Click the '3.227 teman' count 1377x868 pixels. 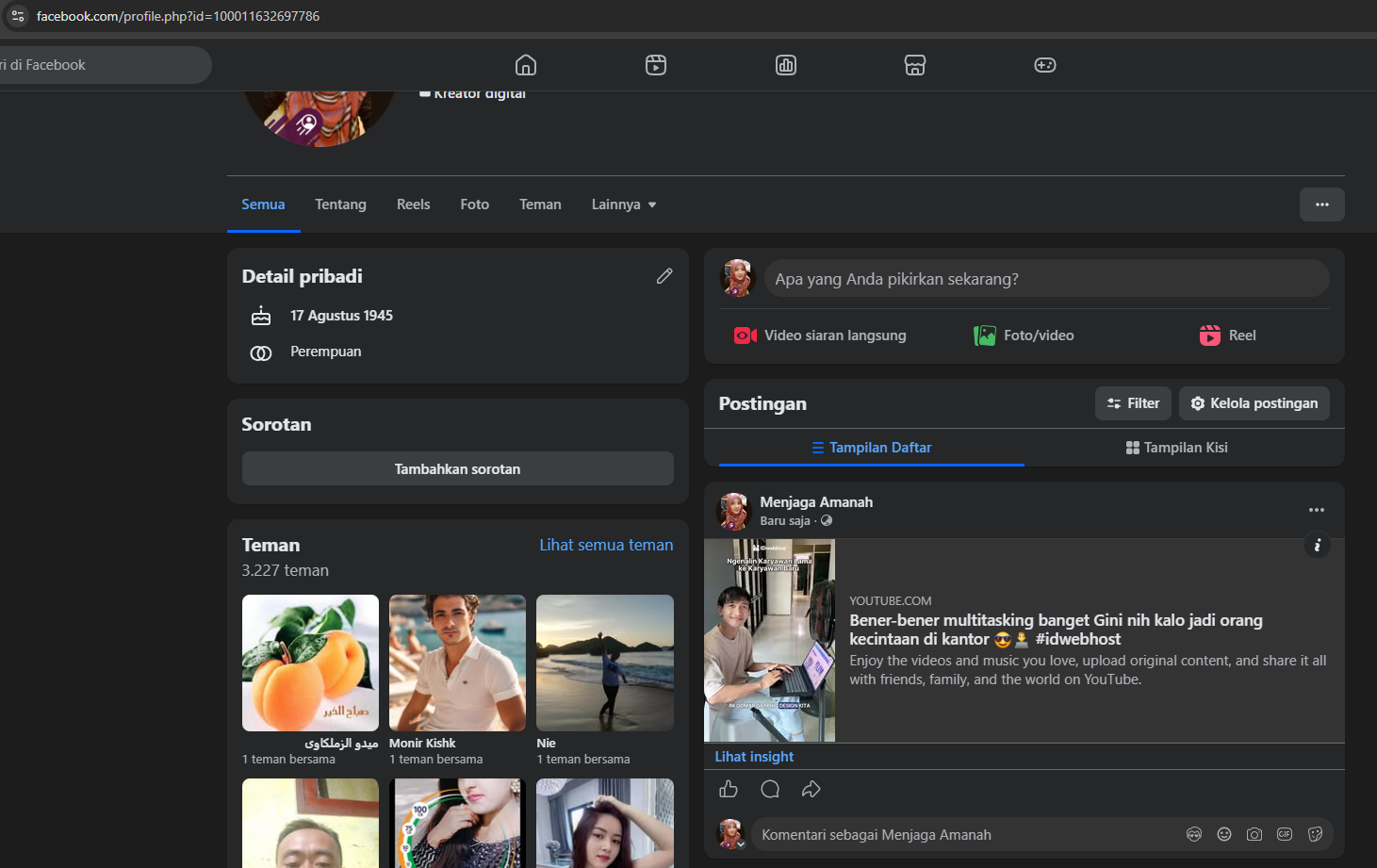coord(285,570)
